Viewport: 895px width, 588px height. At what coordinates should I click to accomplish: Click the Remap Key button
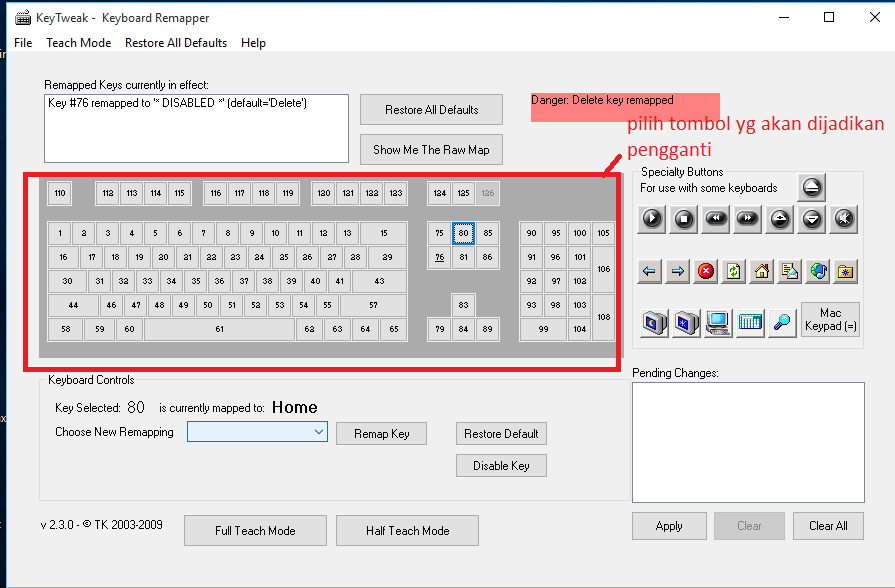click(x=381, y=434)
